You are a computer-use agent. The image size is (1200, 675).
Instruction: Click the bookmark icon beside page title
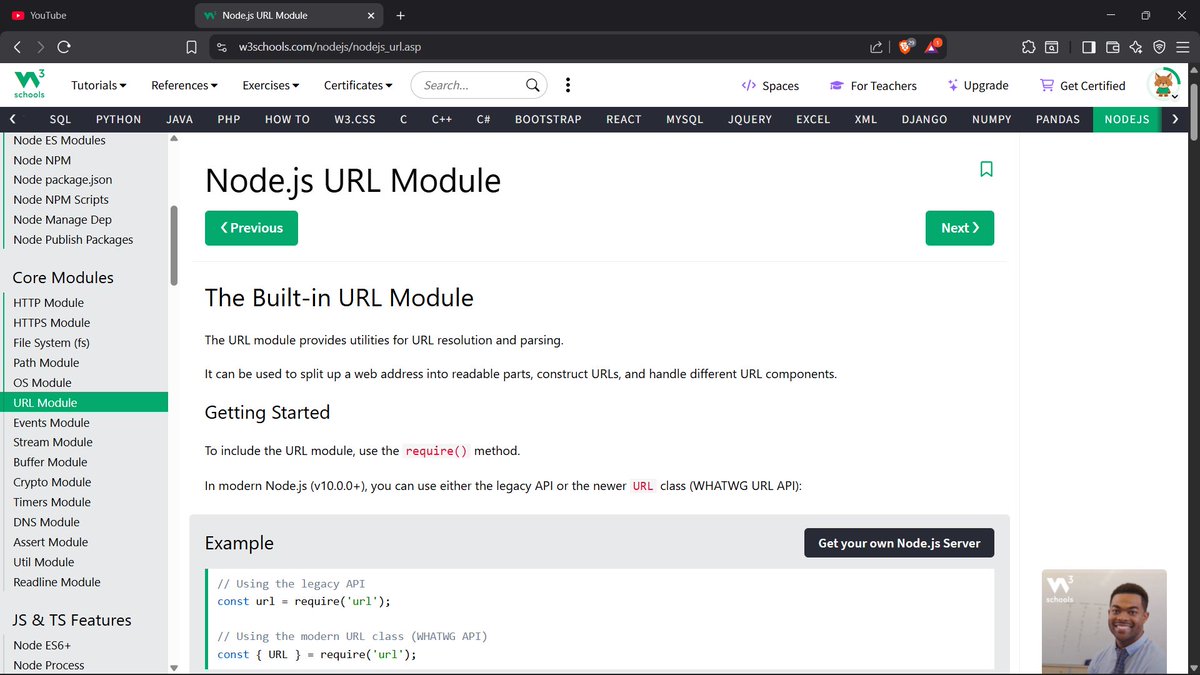coord(986,169)
